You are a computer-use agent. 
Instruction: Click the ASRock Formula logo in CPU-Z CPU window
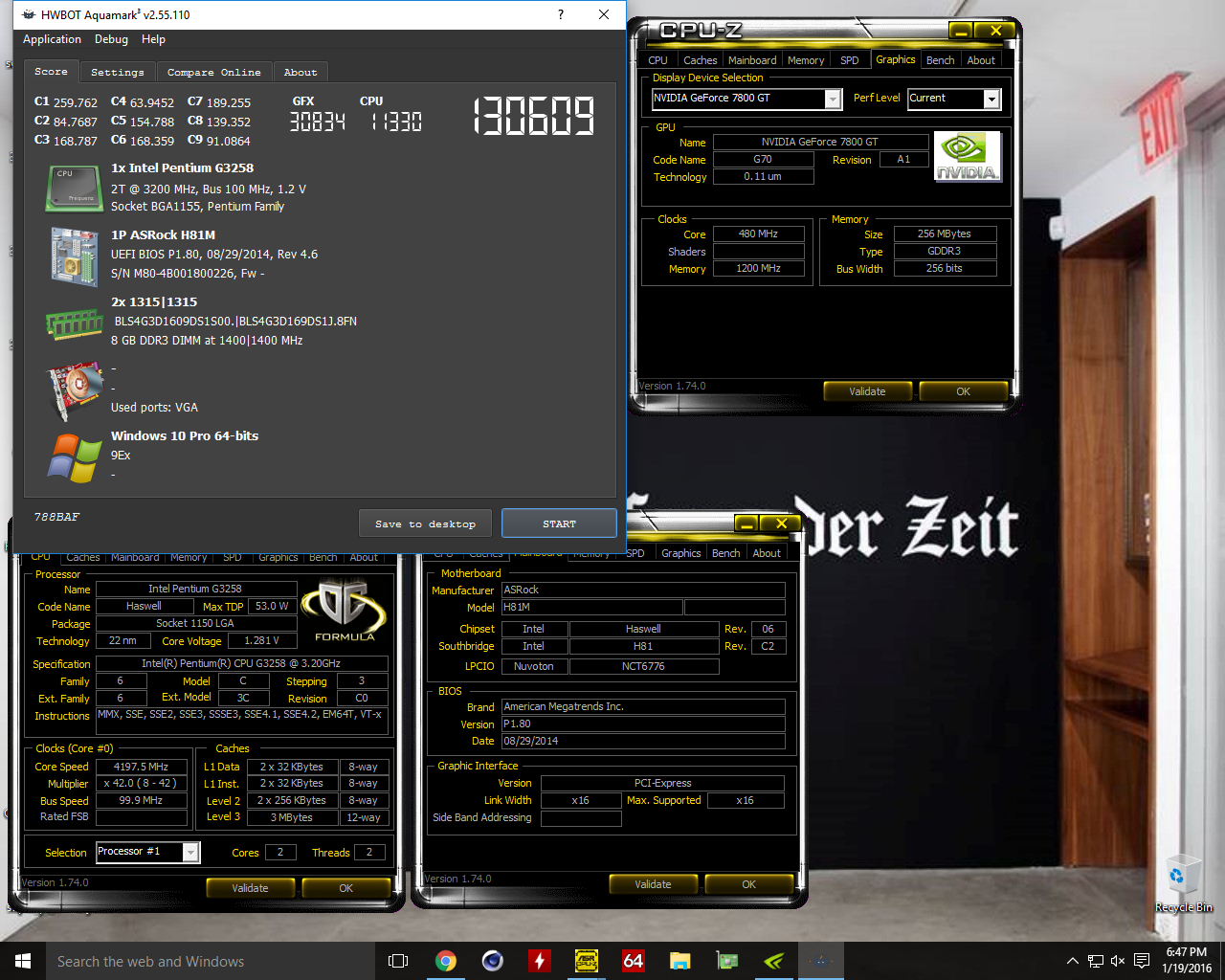(345, 611)
